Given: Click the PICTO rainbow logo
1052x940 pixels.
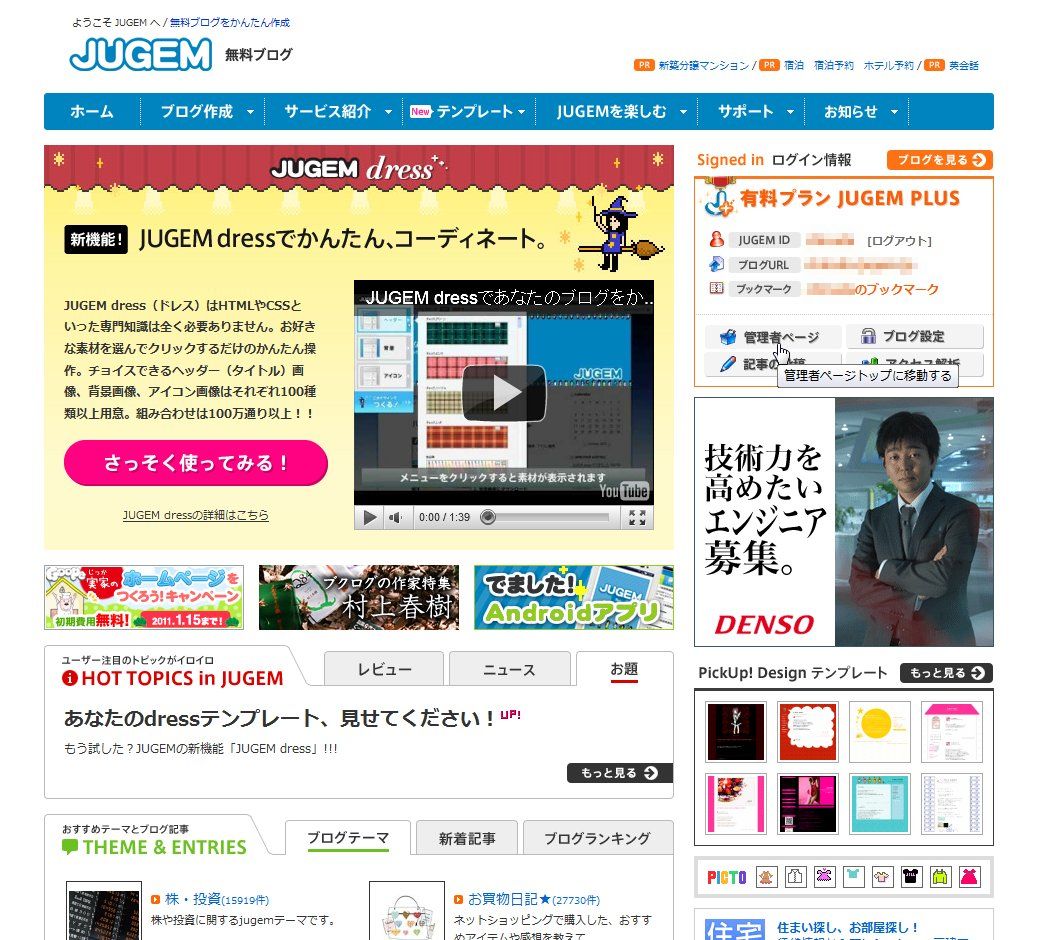Looking at the screenshot, I should coord(727,877).
